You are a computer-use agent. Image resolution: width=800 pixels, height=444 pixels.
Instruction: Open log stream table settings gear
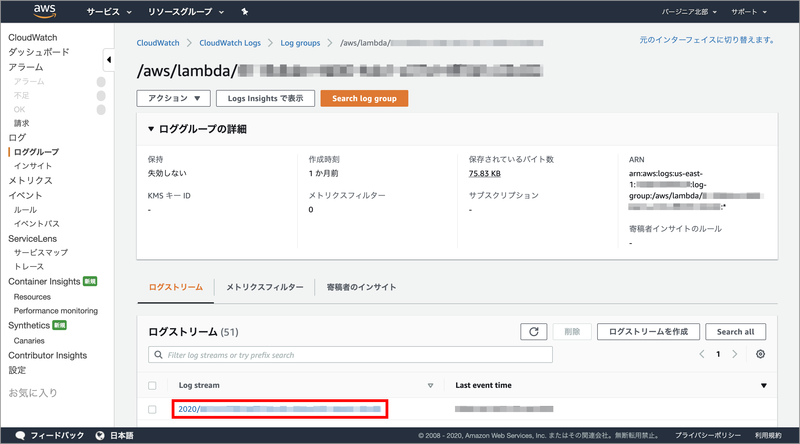tap(760, 354)
